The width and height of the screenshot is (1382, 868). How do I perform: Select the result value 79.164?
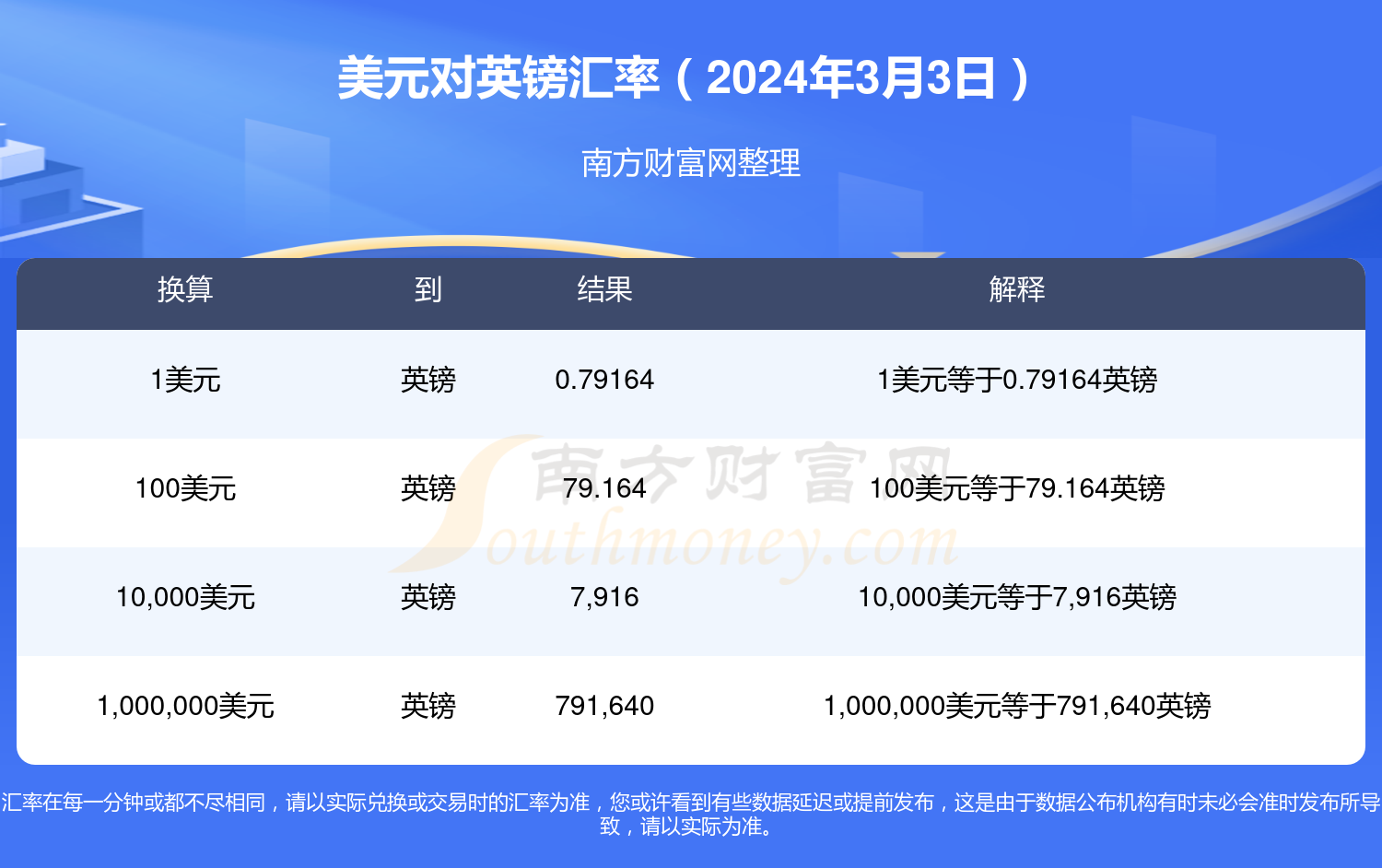click(604, 488)
